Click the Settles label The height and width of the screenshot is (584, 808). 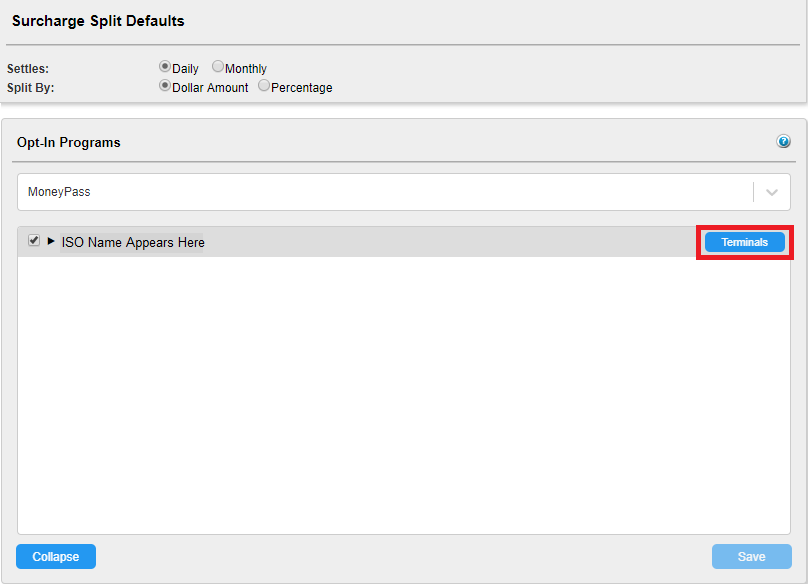(28, 69)
